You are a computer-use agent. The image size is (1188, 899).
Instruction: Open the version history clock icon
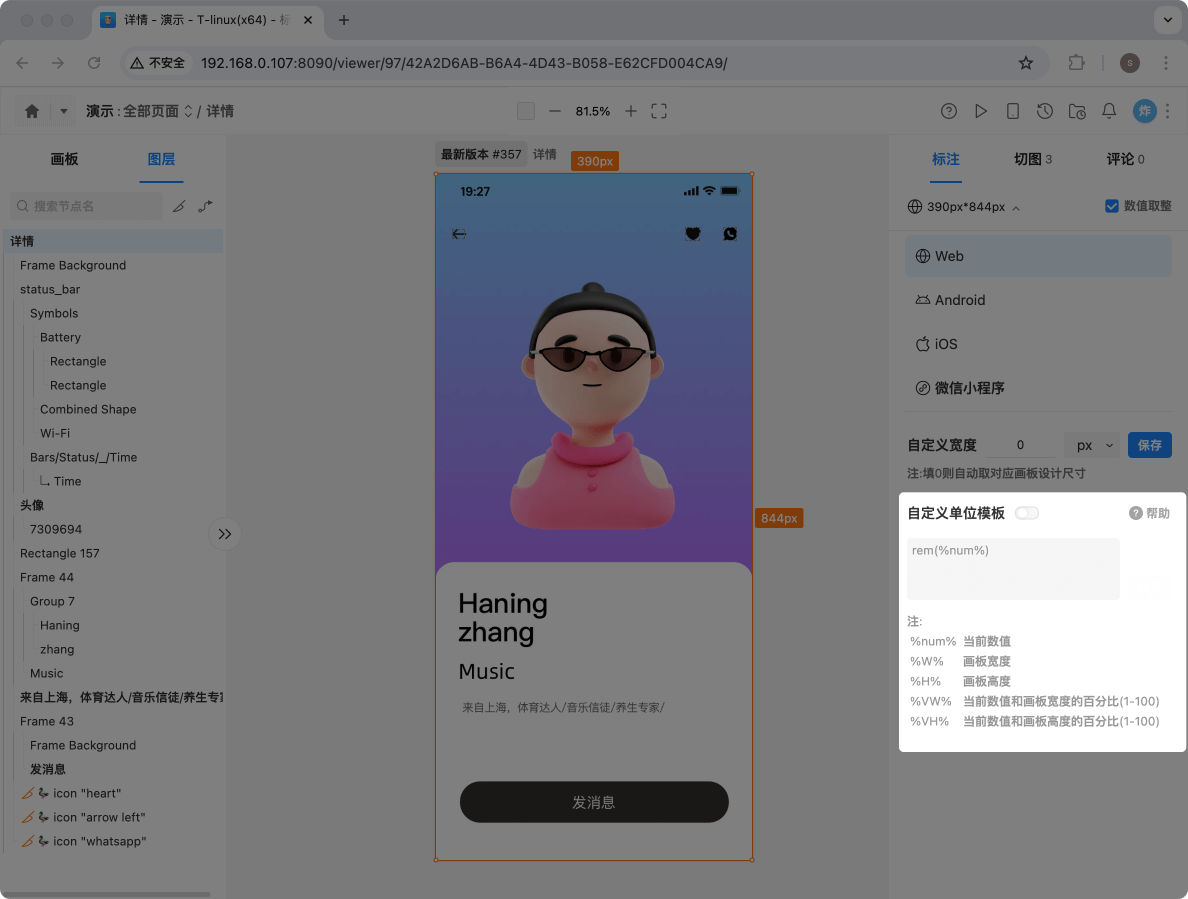(x=1045, y=111)
